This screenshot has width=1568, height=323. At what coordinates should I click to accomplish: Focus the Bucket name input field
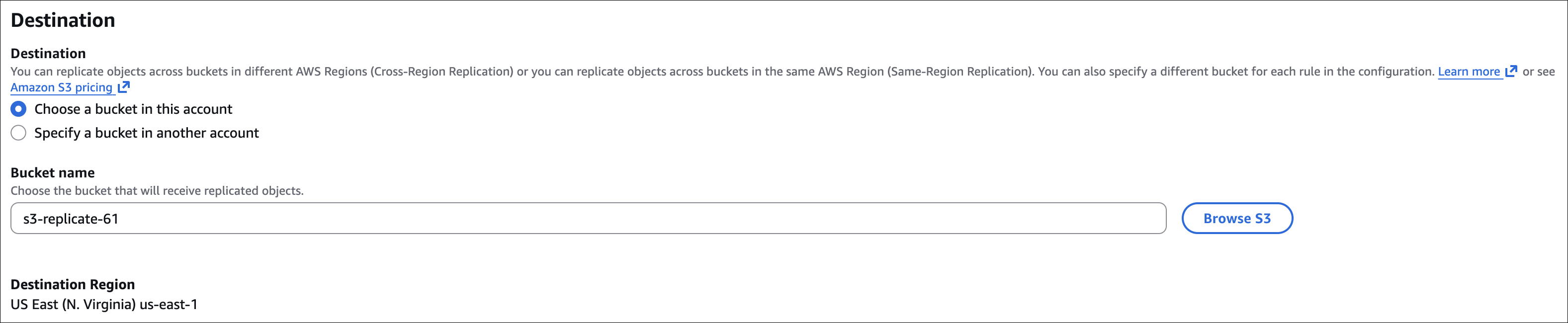(588, 218)
